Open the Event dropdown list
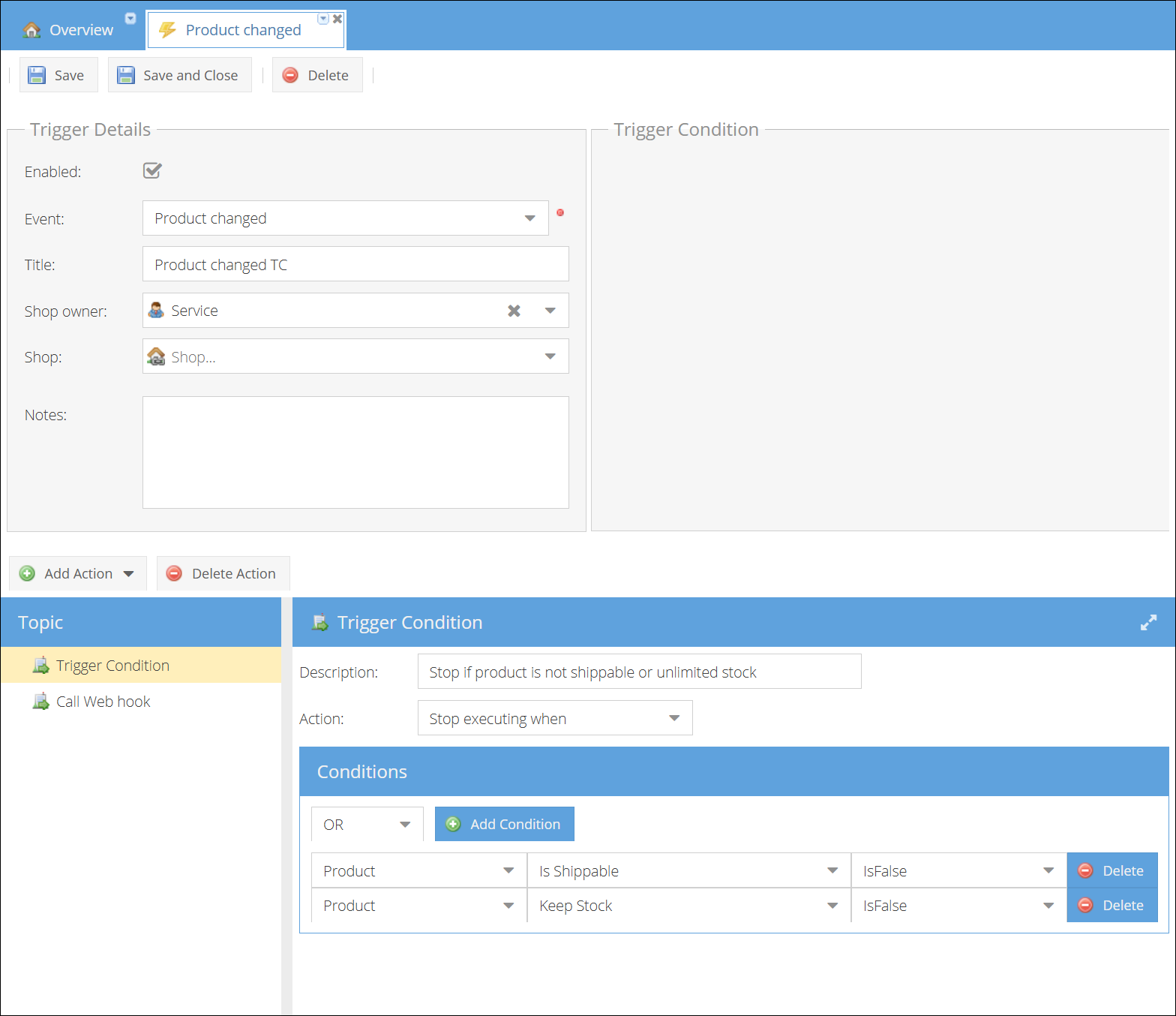Viewport: 1176px width, 1016px height. click(x=529, y=218)
